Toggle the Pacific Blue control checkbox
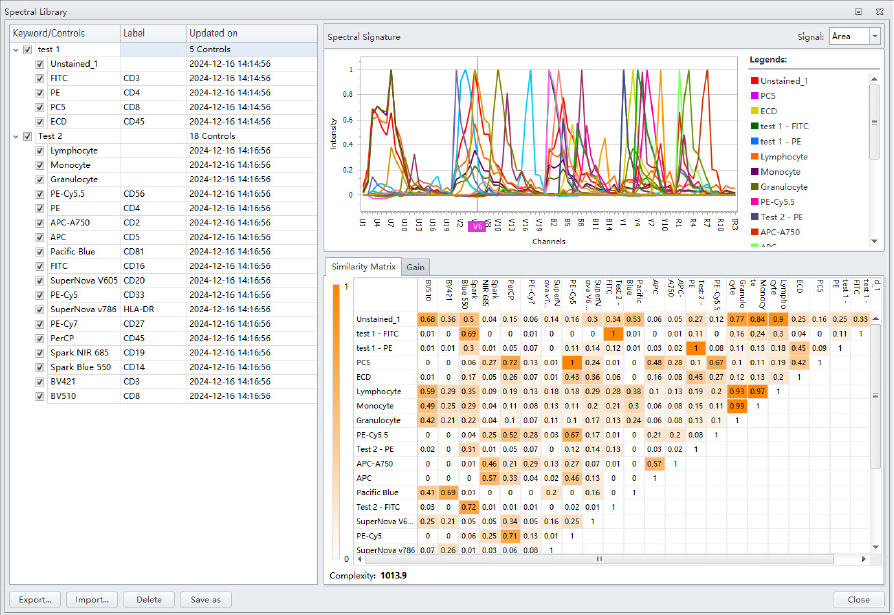 click(x=40, y=252)
